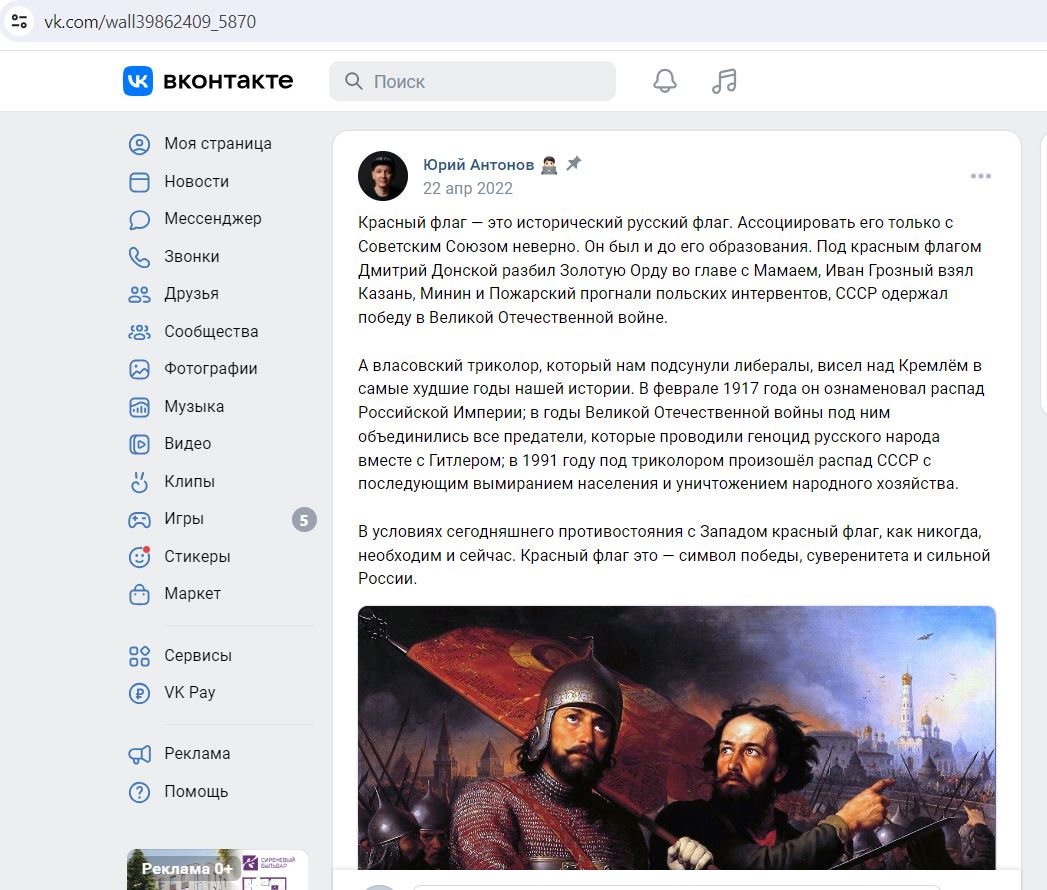Open Новости in the sidebar

coord(196,182)
